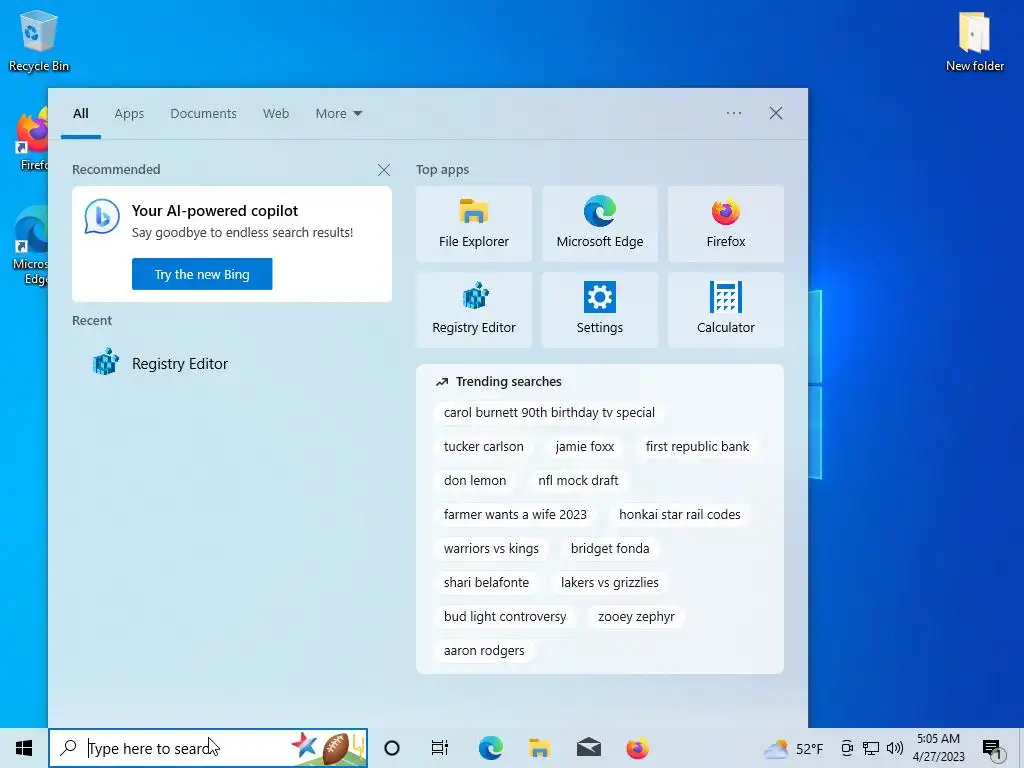Switch to the Web search tab
Image resolution: width=1024 pixels, height=768 pixels.
coord(276,114)
